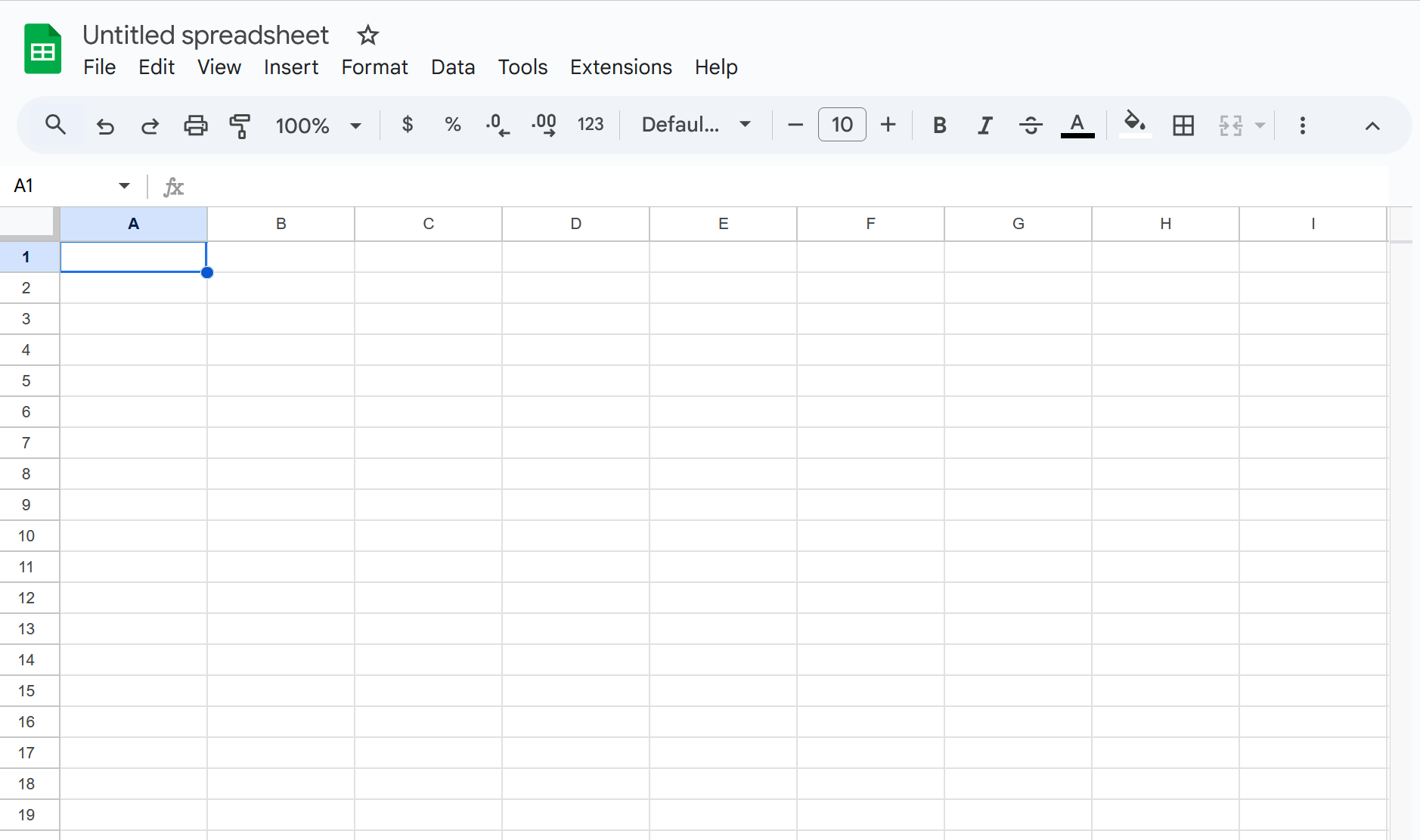This screenshot has height=840, width=1420.
Task: Open the search within sheet icon
Action: coord(55,125)
